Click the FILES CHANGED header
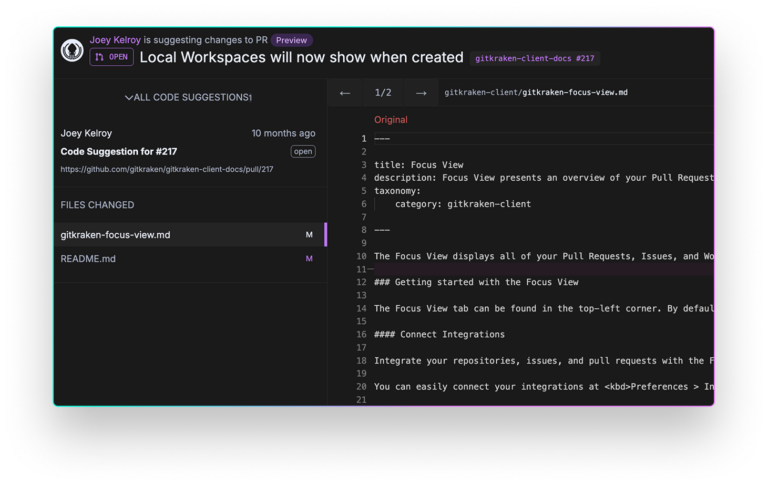Viewport: 768px width, 486px height. (x=97, y=205)
